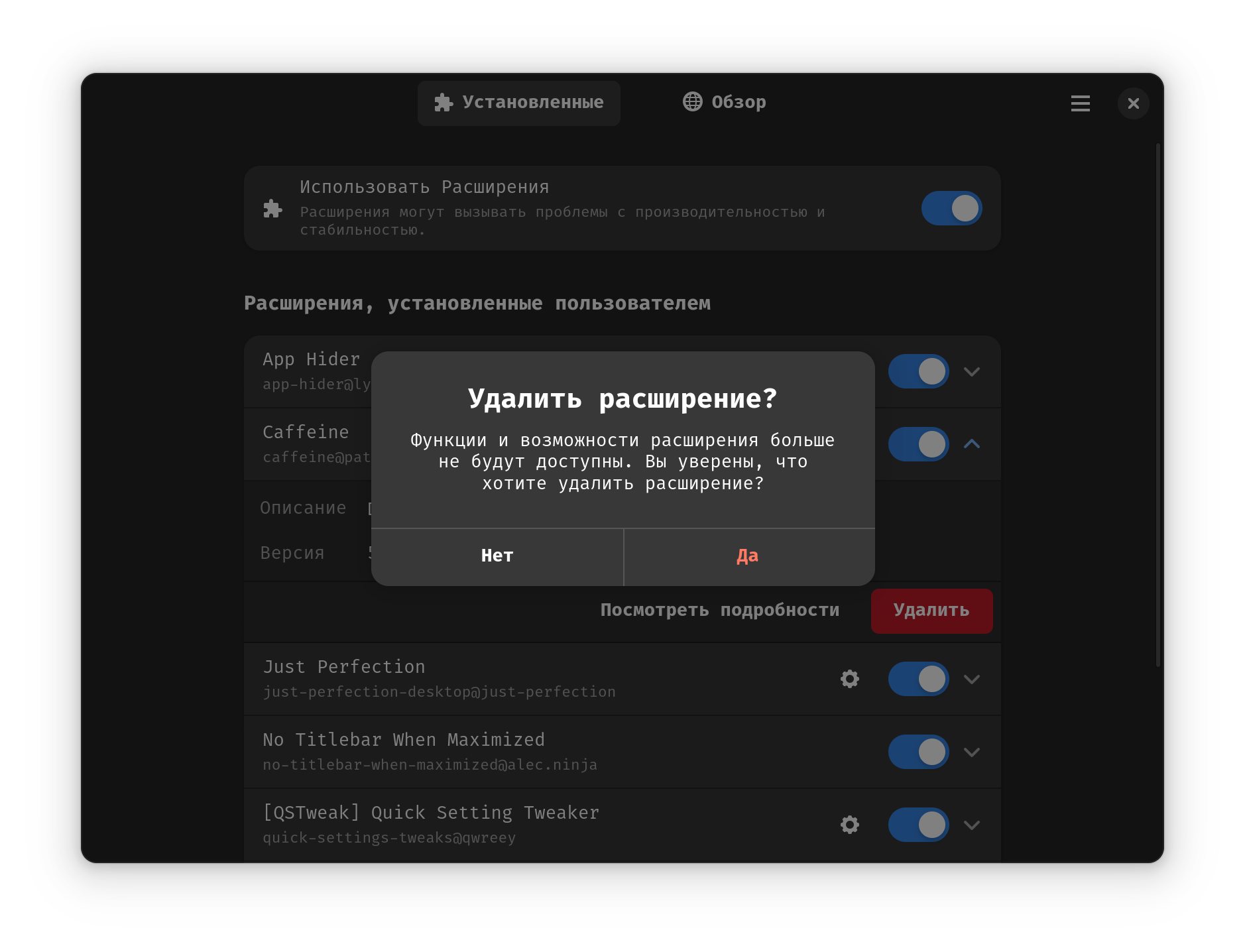The width and height of the screenshot is (1245, 952).
Task: Collapse the Caffeine details
Action: tap(972, 444)
